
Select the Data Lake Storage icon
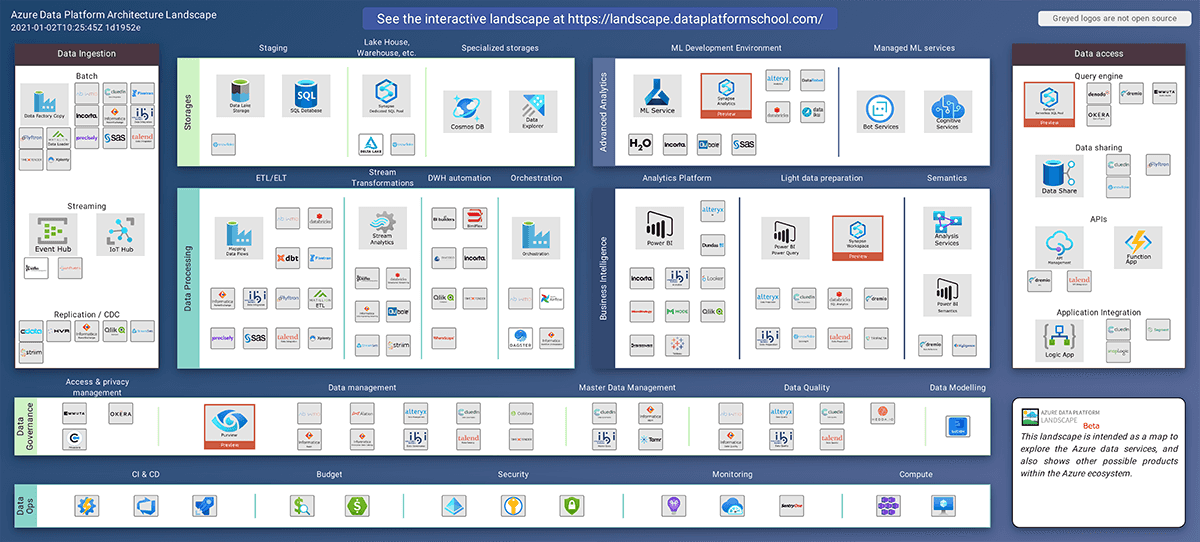[x=239, y=98]
